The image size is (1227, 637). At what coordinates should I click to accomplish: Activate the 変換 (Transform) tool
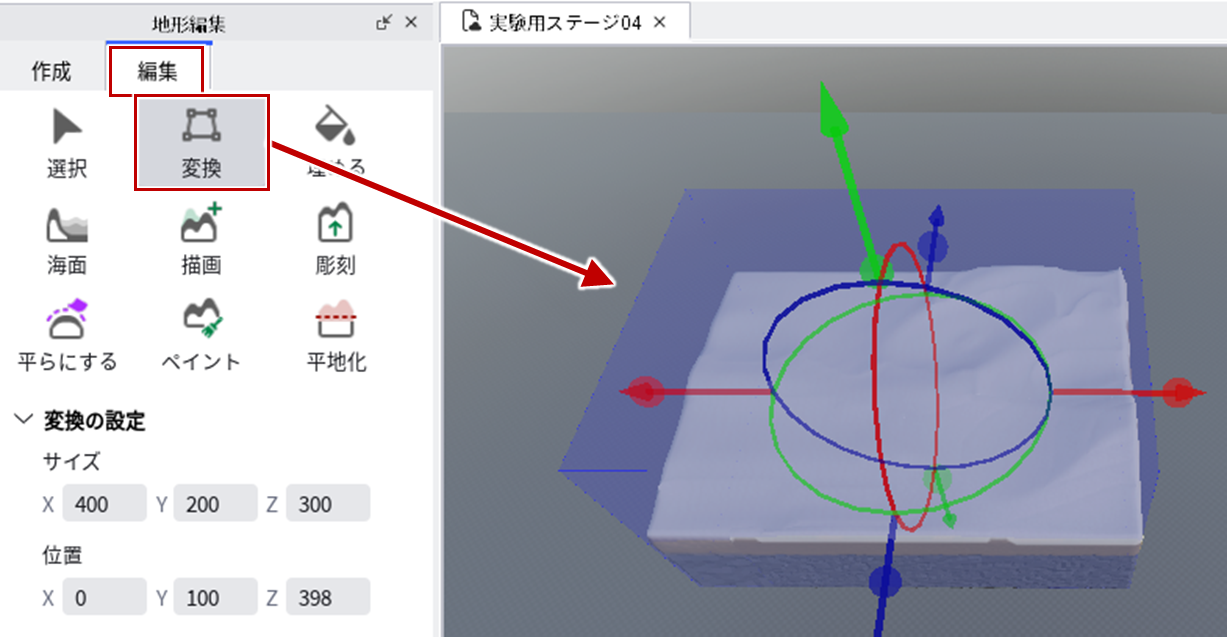tap(201, 143)
